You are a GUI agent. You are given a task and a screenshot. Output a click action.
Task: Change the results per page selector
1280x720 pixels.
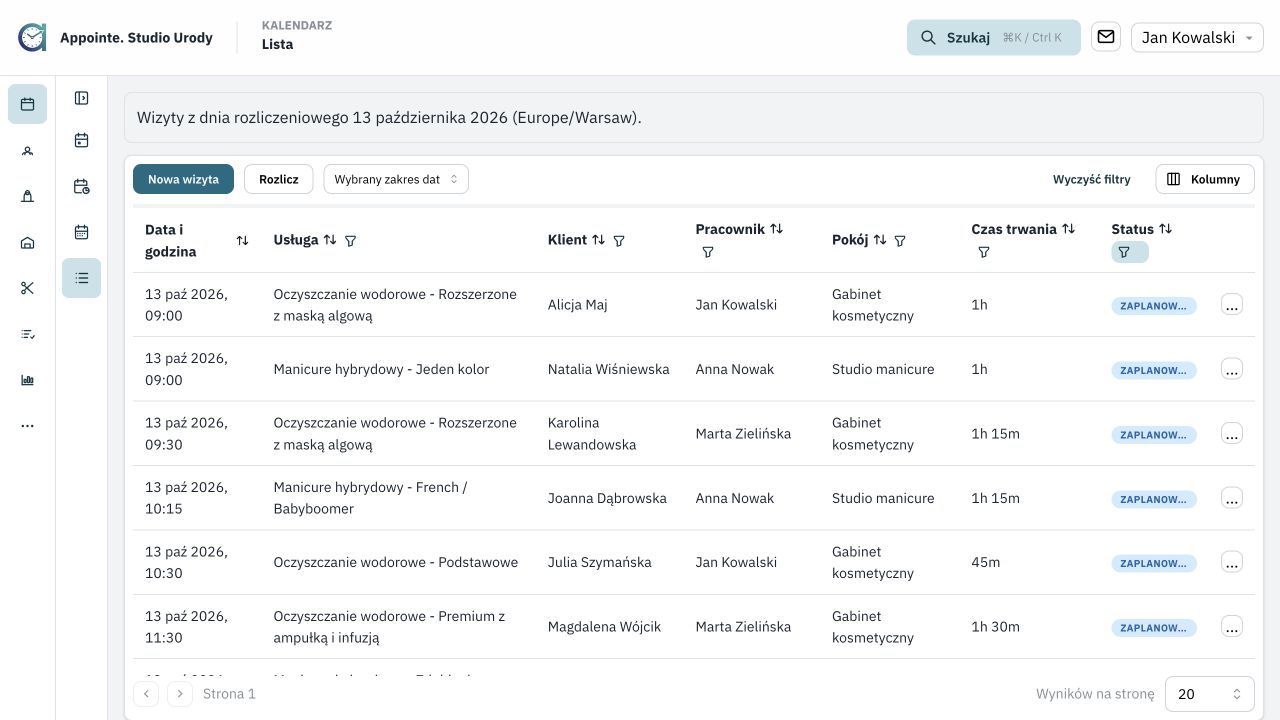coord(1210,694)
